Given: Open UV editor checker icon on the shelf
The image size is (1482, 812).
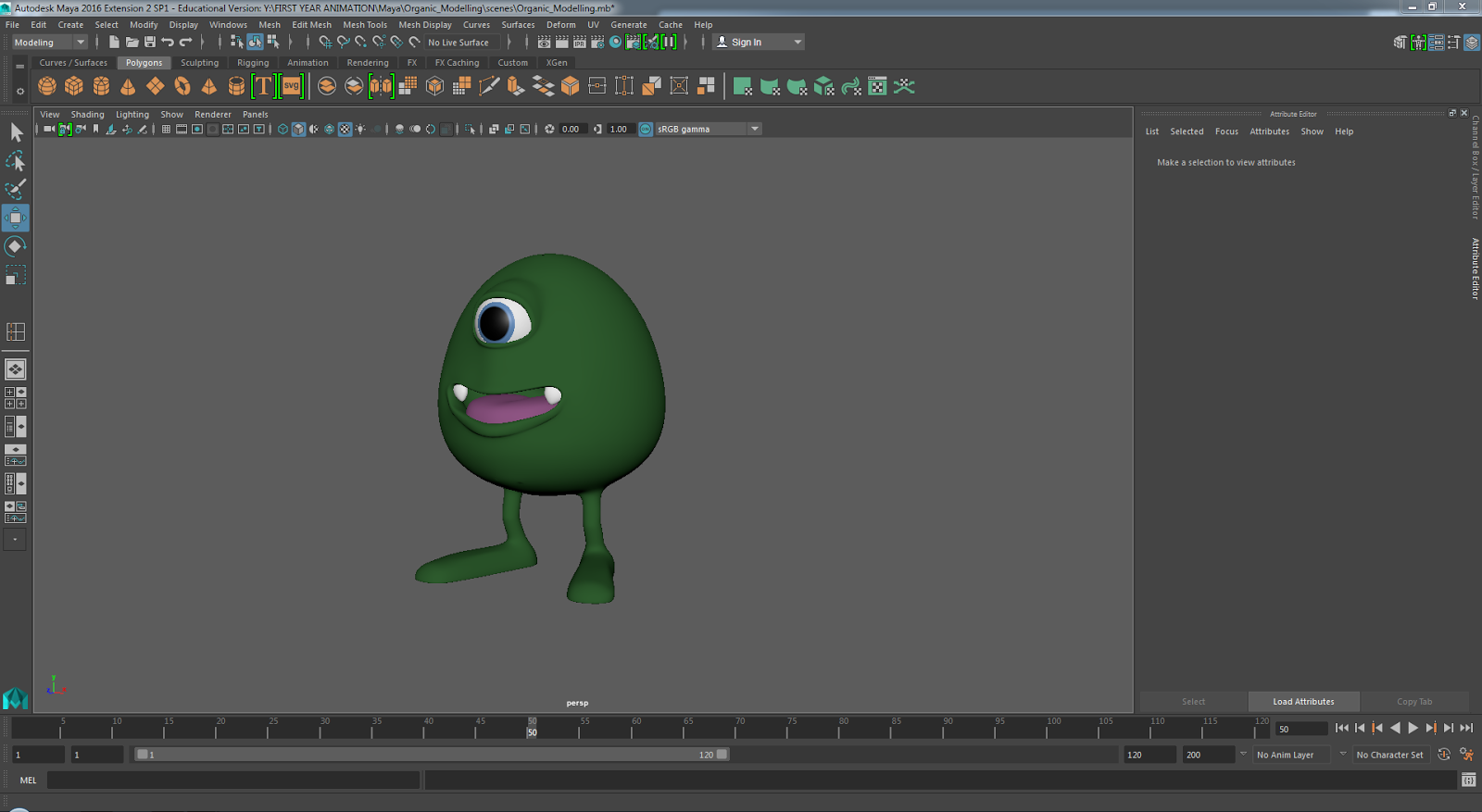Looking at the screenshot, I should [877, 86].
